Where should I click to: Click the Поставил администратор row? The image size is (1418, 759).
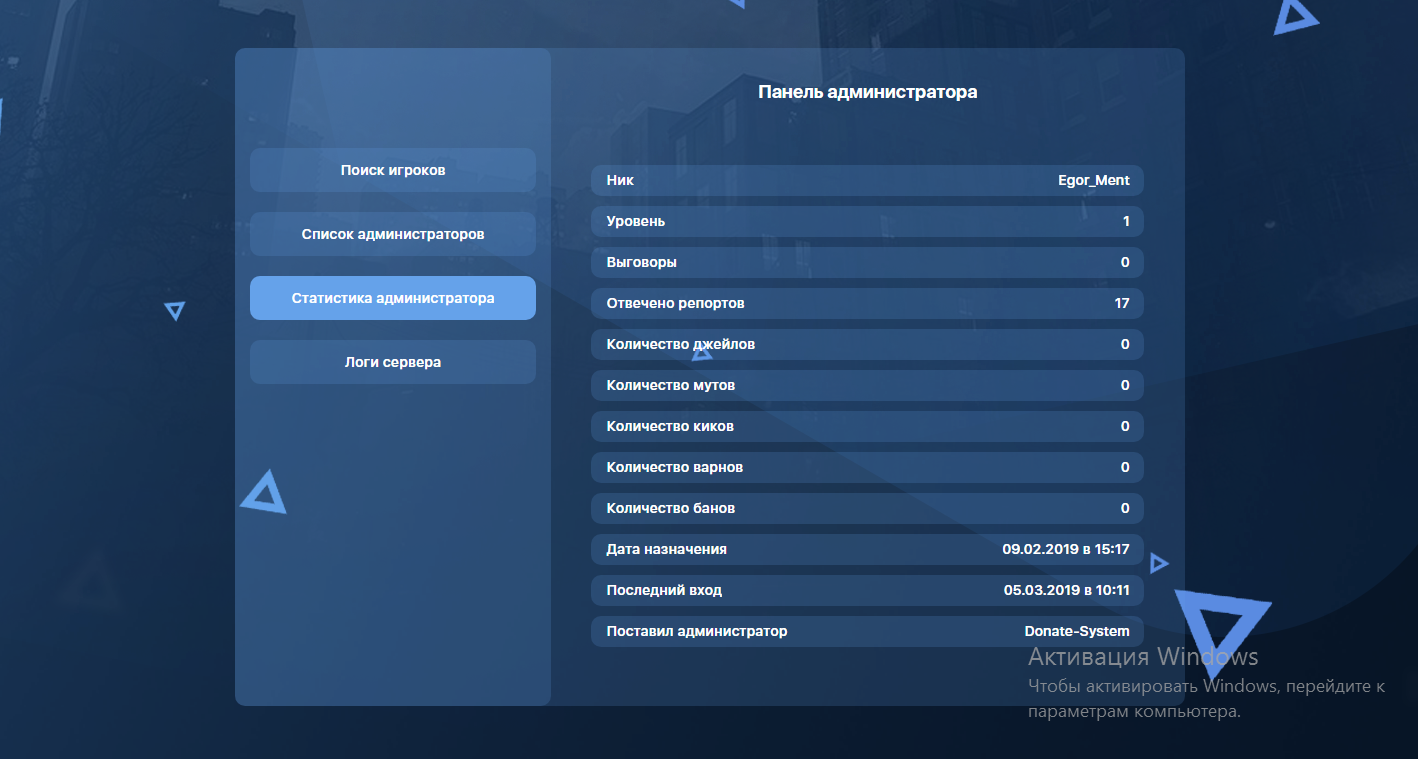tap(867, 631)
